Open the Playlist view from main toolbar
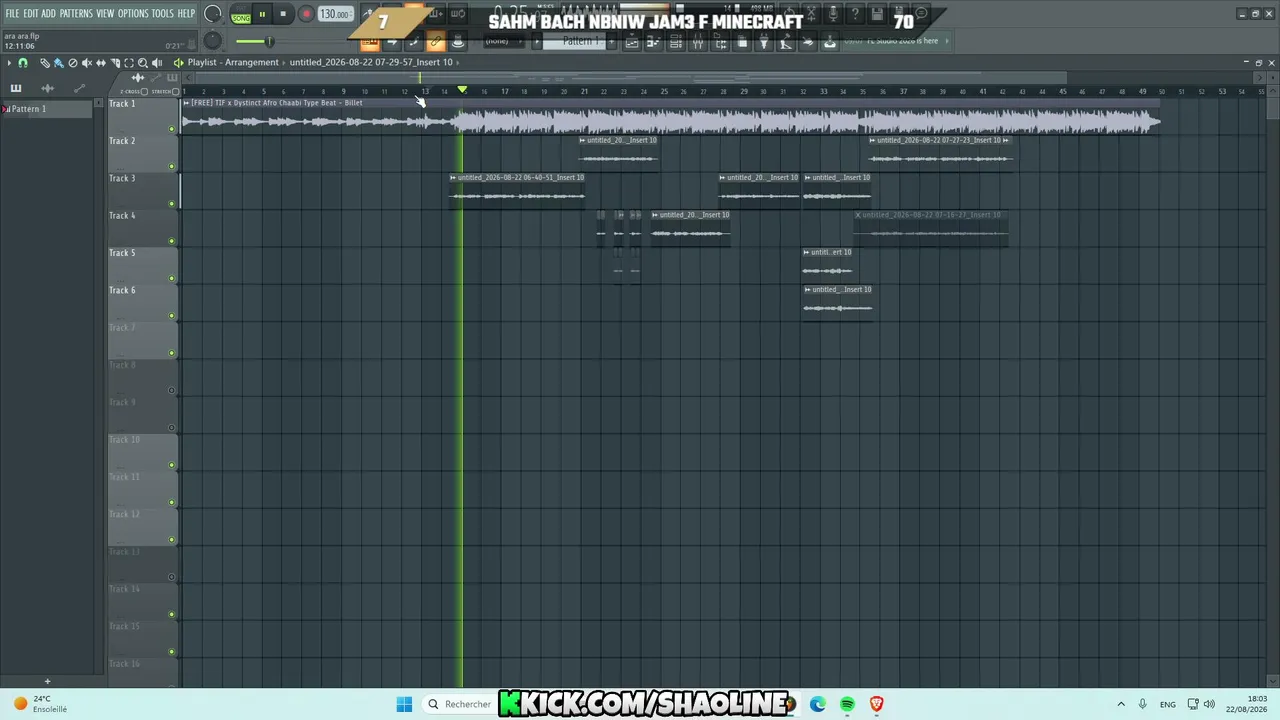 point(631,42)
